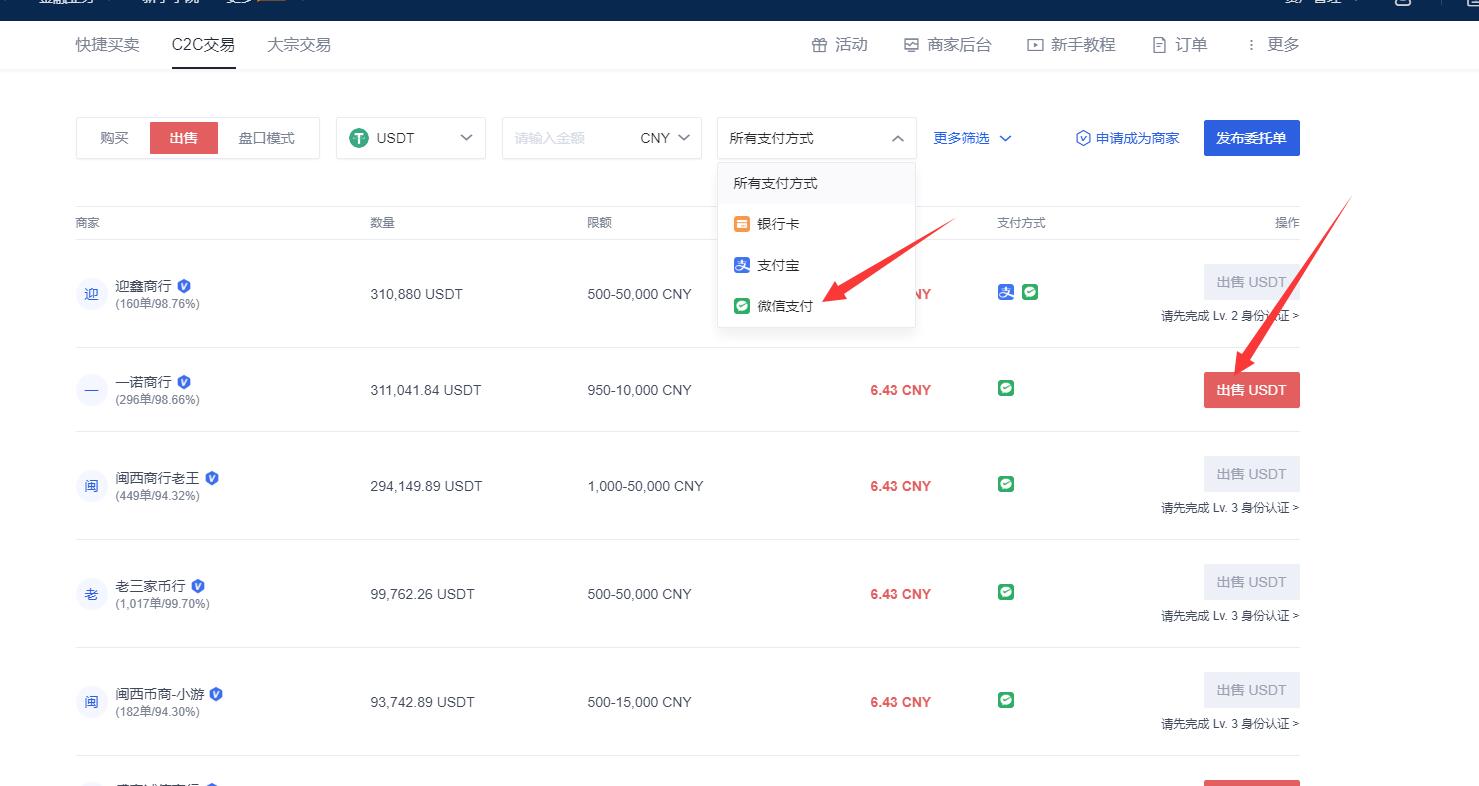Click the green USDT token icon
Viewport: 1479px width, 786px height.
pyautogui.click(x=358, y=137)
